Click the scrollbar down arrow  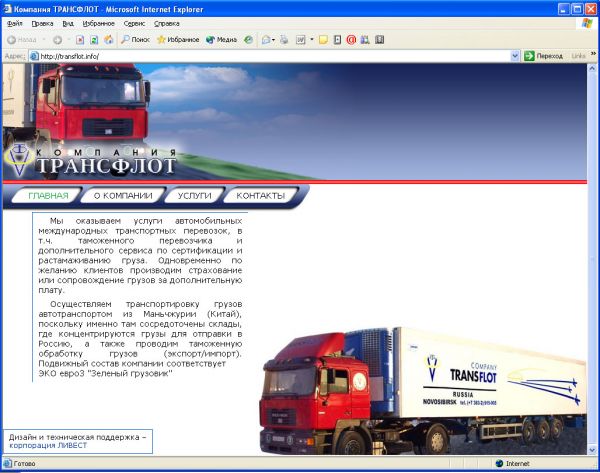tap(592, 450)
